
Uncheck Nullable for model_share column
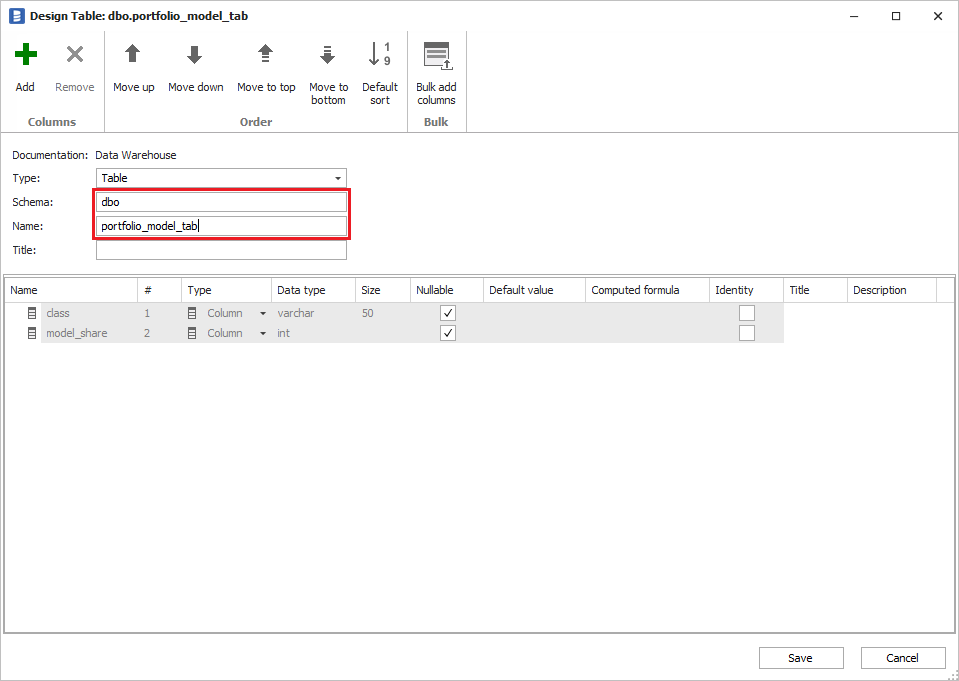tap(448, 333)
